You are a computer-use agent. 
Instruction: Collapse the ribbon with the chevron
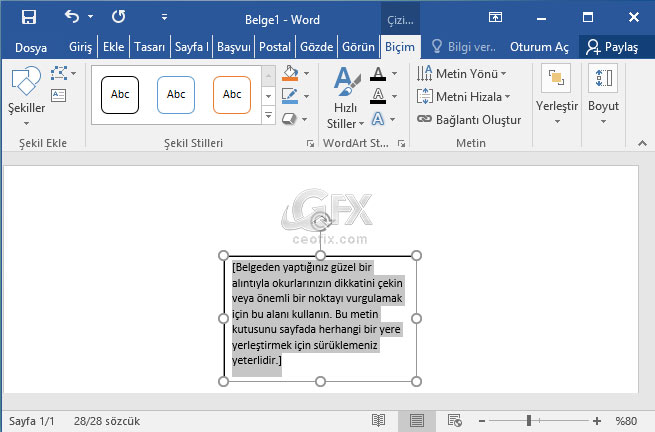pyautogui.click(x=642, y=143)
